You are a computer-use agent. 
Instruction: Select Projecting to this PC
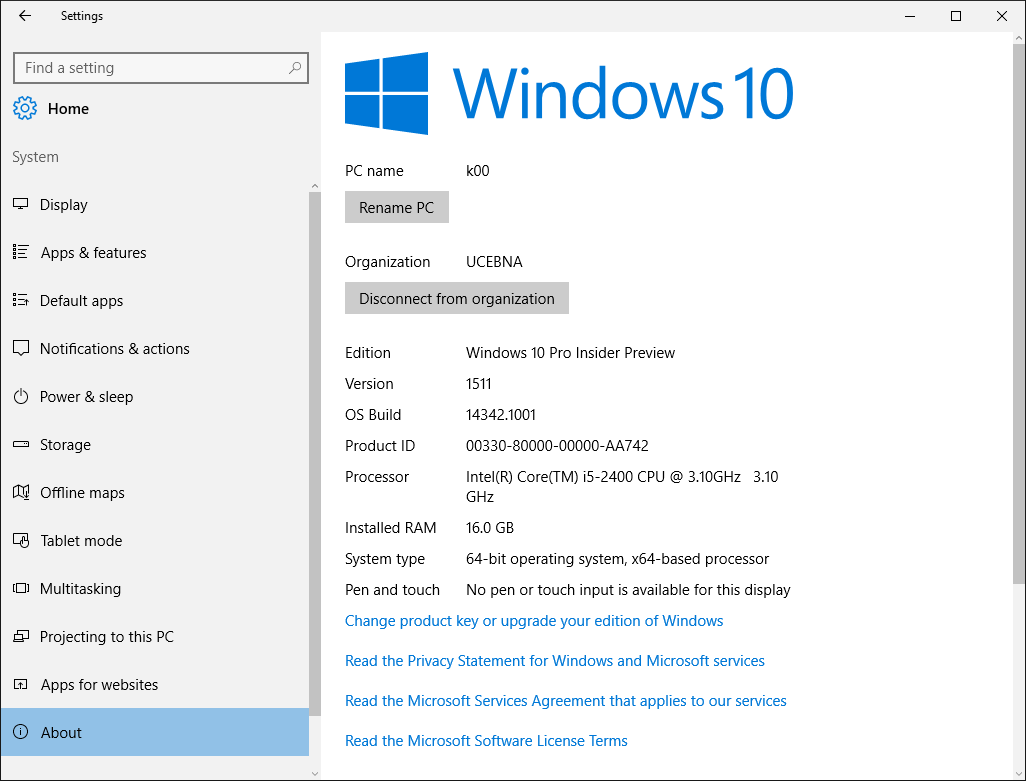point(155,636)
